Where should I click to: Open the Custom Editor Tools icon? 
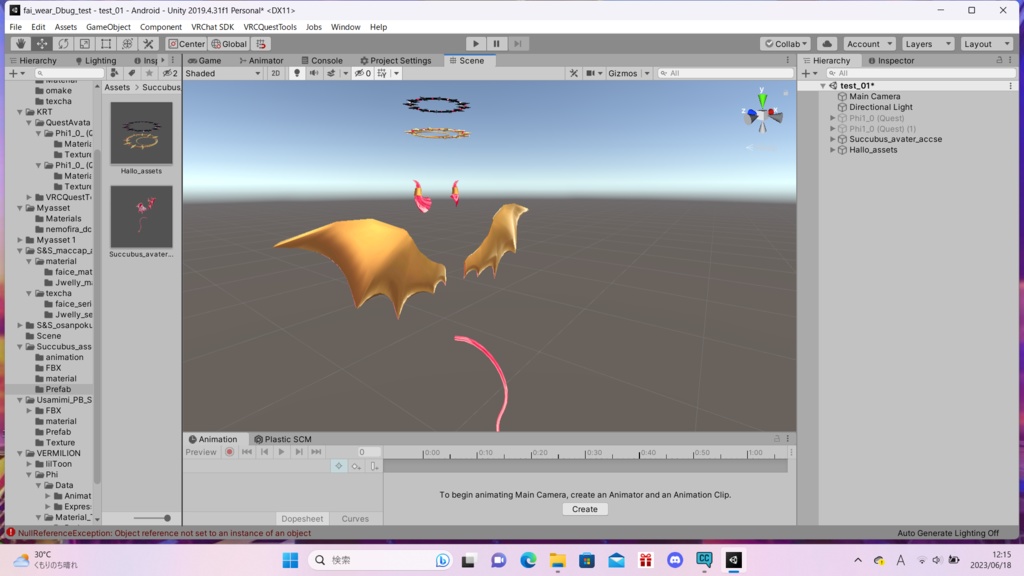[148, 44]
